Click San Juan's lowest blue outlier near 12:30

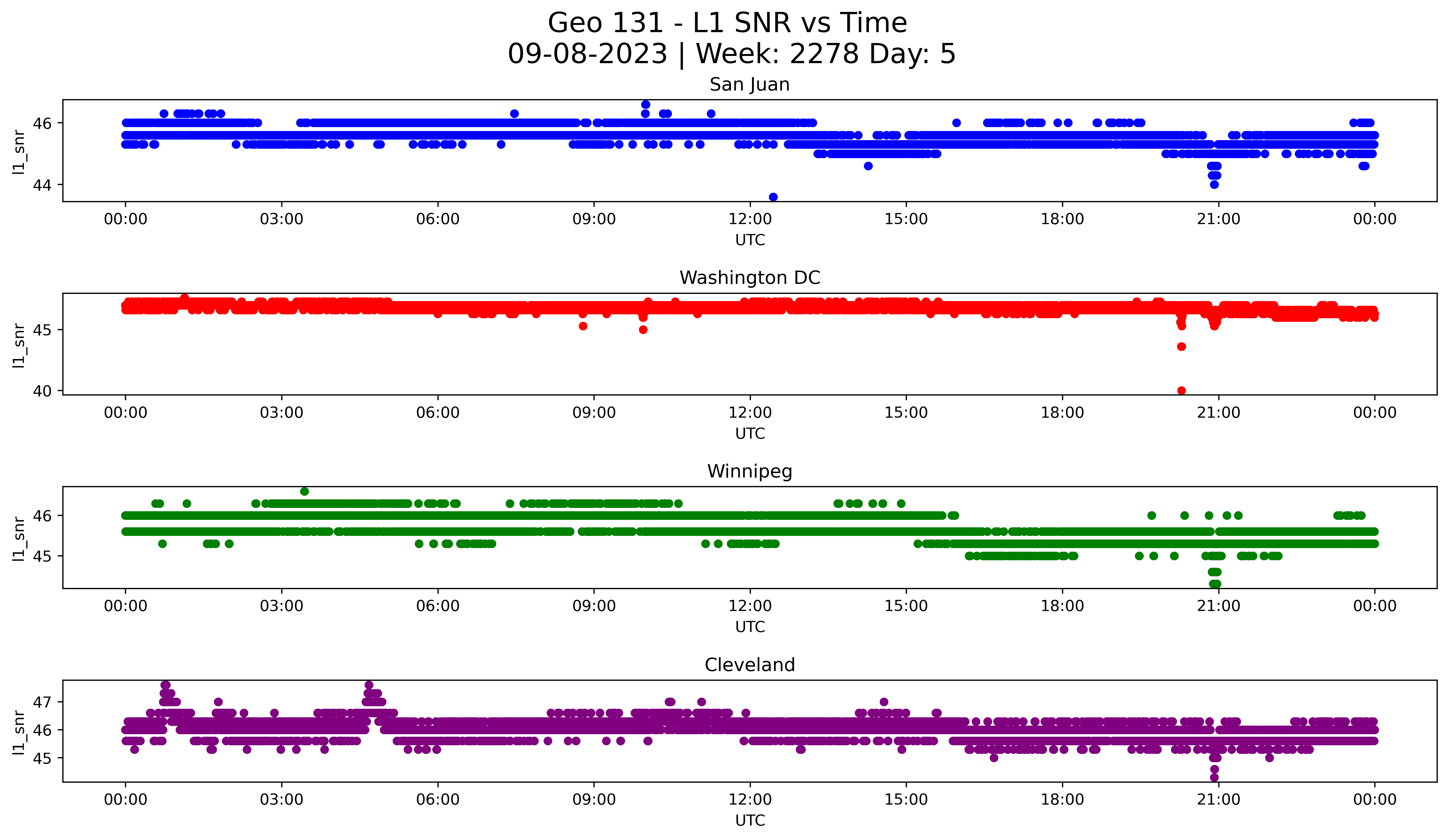773,197
